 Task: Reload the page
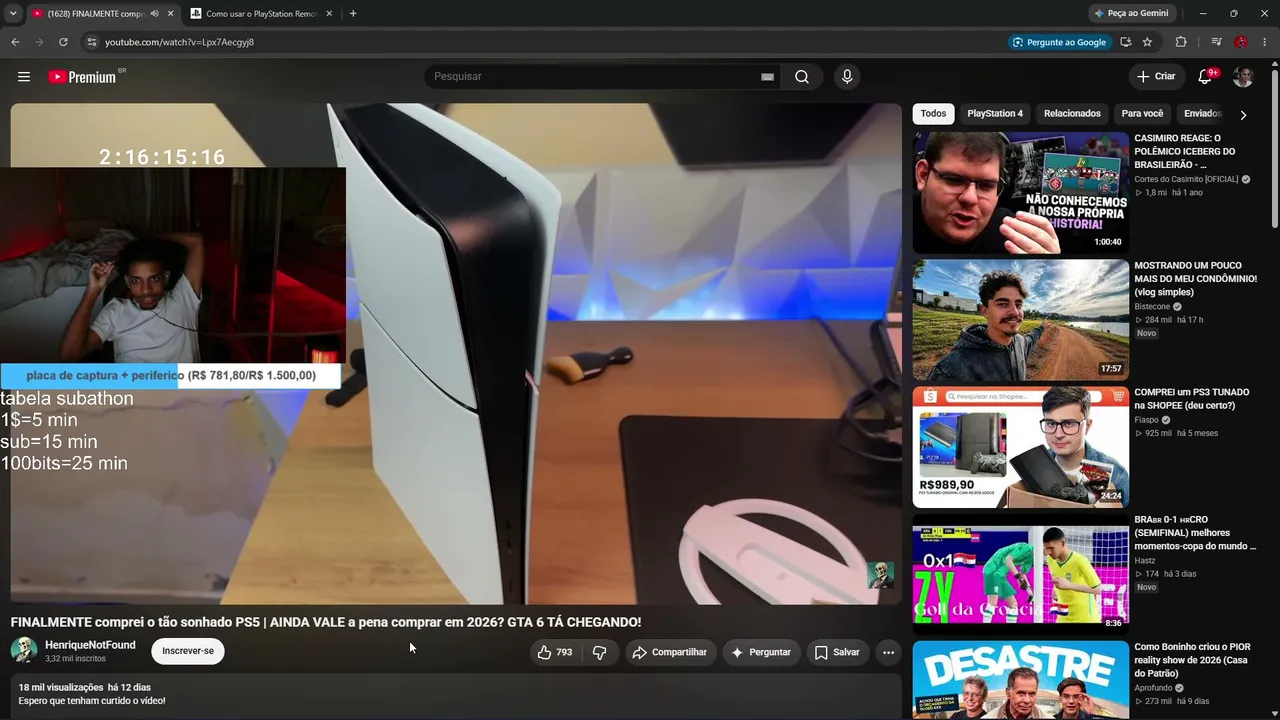click(63, 42)
